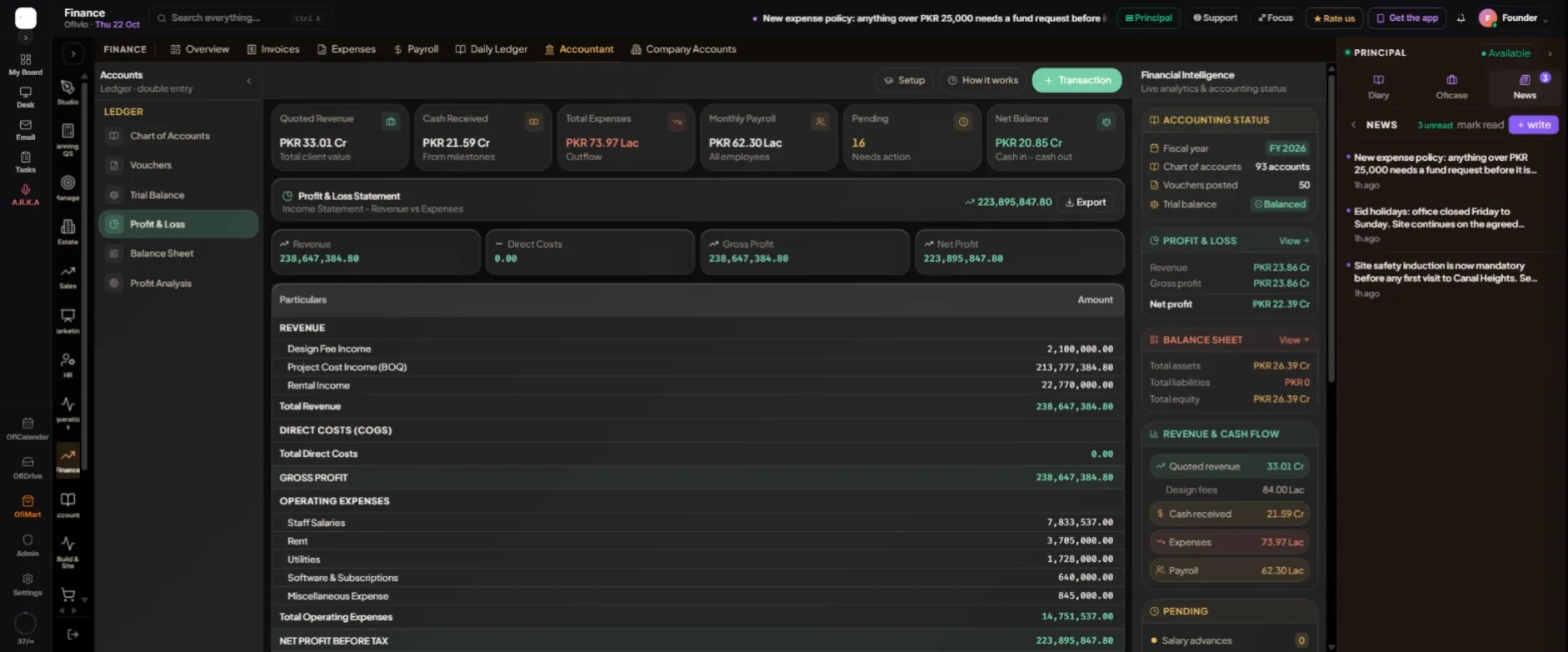Click the logout icon at sidebar bottom

tap(72, 634)
